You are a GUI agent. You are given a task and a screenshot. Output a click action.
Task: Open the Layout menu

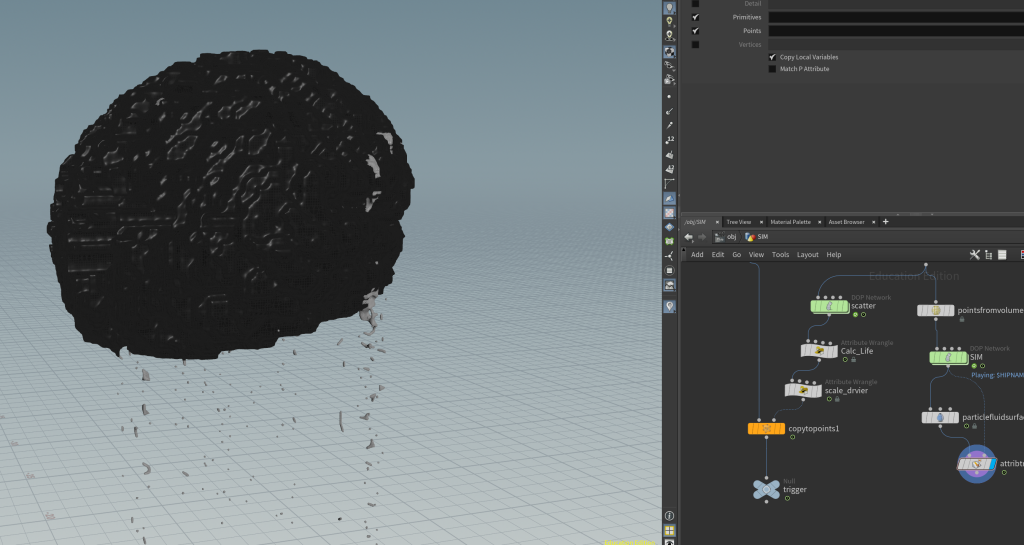pos(807,255)
